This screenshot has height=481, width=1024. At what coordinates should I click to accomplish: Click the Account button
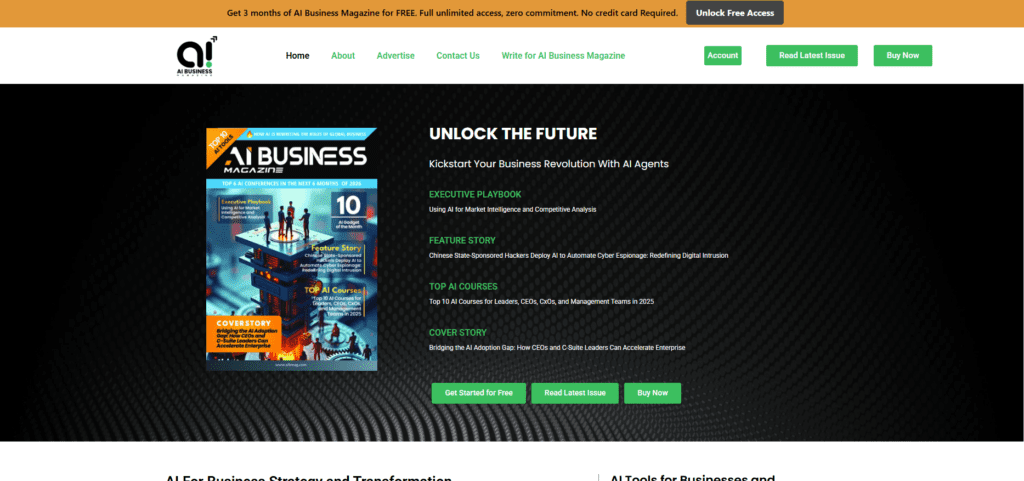723,55
